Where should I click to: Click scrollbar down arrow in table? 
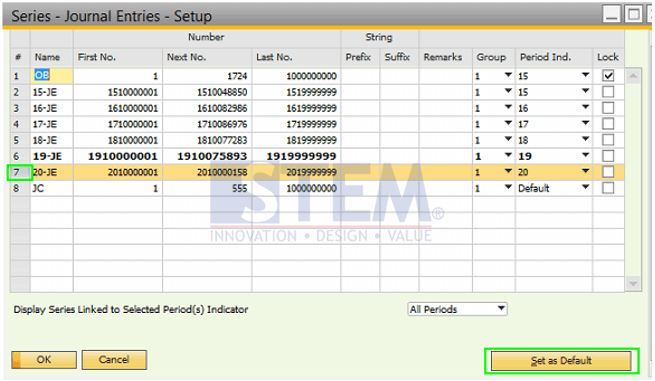(x=633, y=284)
